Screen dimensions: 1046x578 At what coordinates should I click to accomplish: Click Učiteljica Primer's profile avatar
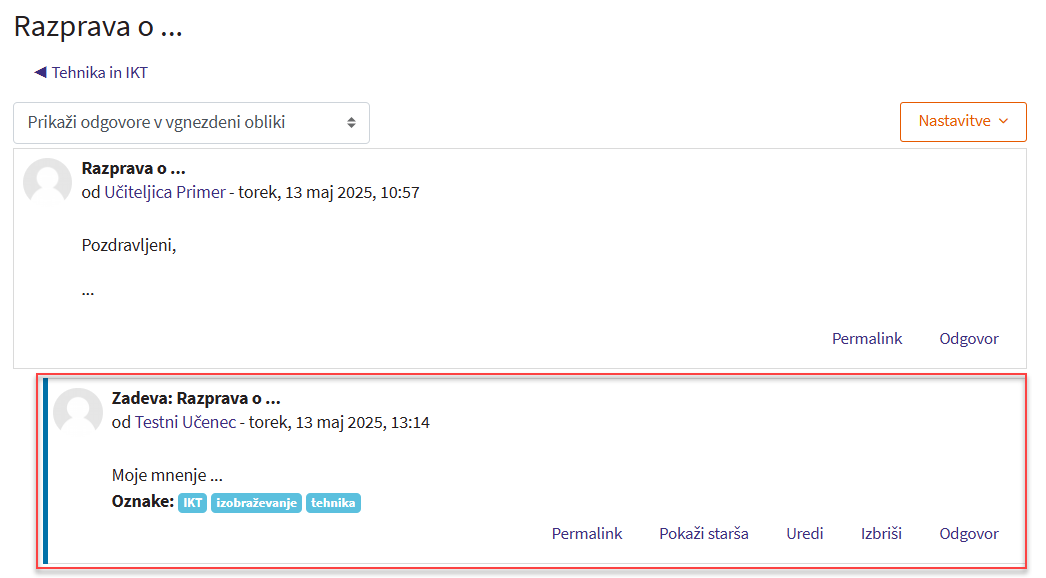coord(47,182)
